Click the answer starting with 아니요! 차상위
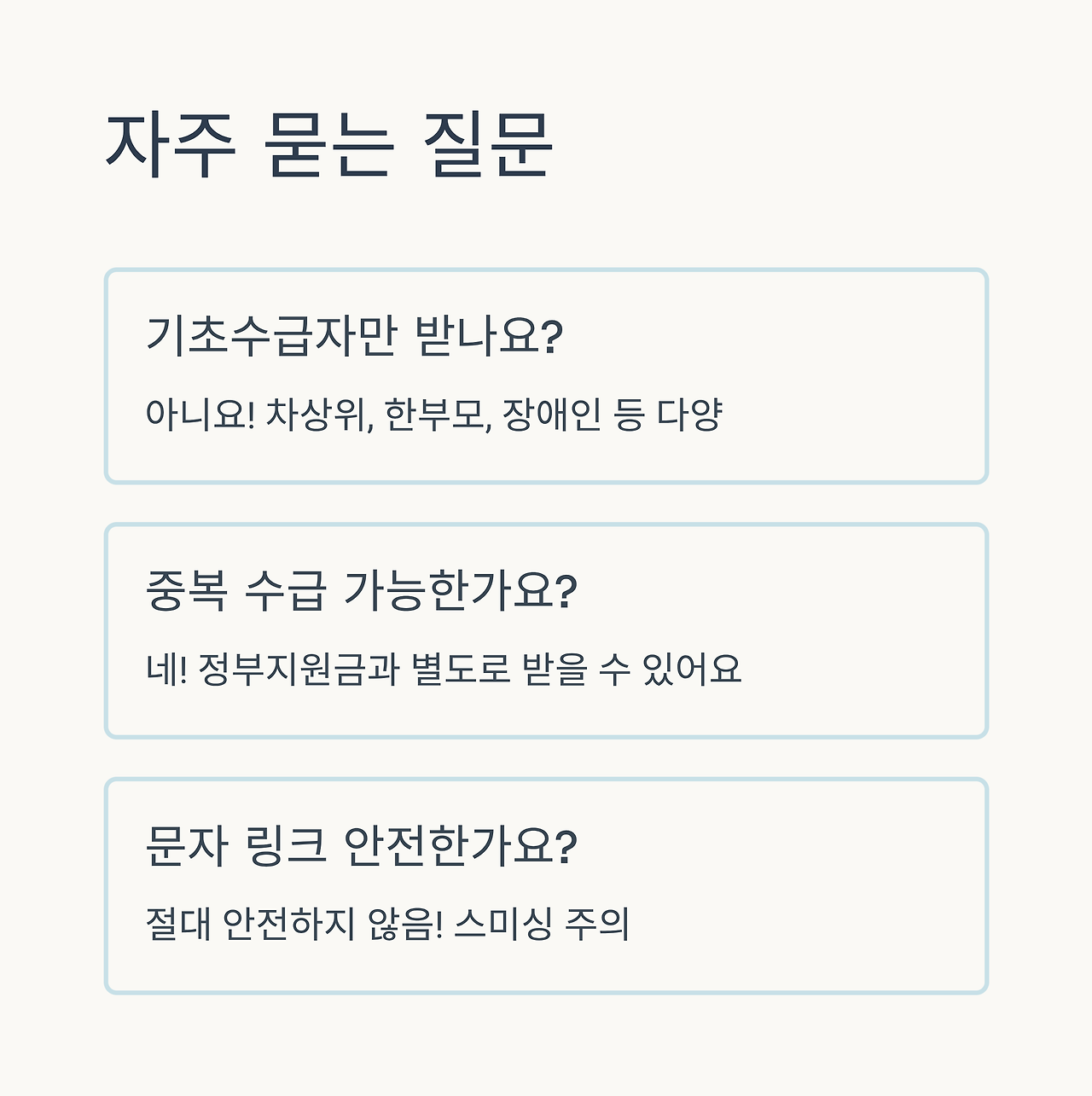The image size is (1092, 1096). point(434,415)
